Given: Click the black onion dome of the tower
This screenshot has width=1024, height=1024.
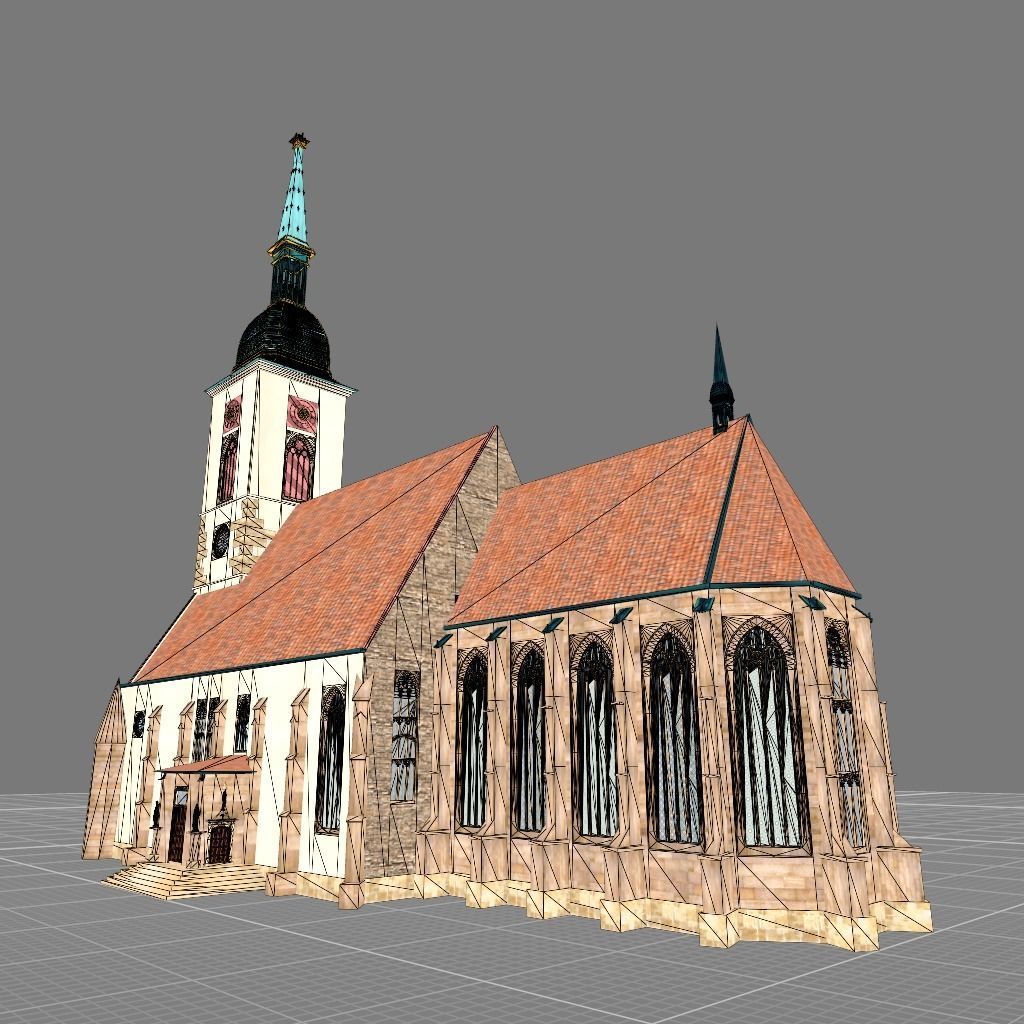Looking at the screenshot, I should 283,340.
